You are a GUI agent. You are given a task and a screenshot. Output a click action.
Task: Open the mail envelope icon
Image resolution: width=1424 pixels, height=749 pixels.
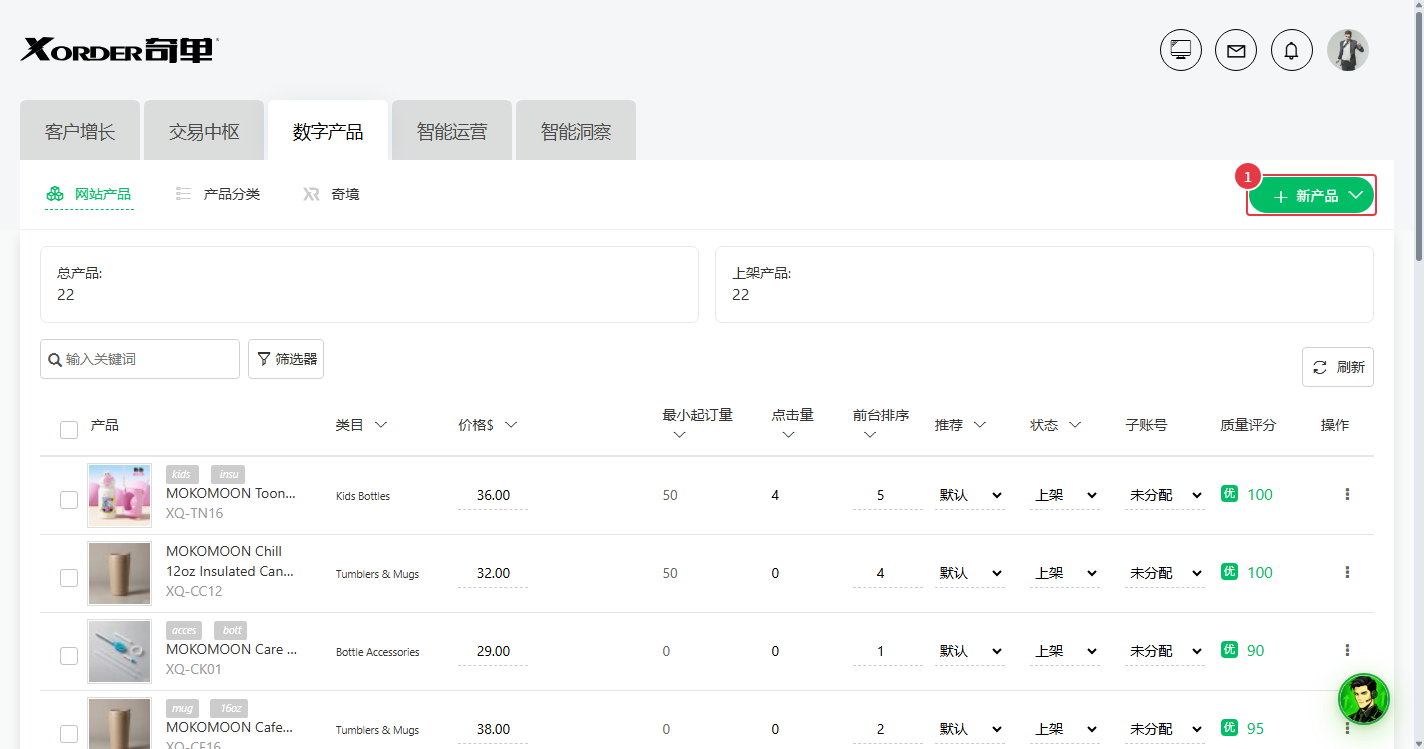(1236, 50)
